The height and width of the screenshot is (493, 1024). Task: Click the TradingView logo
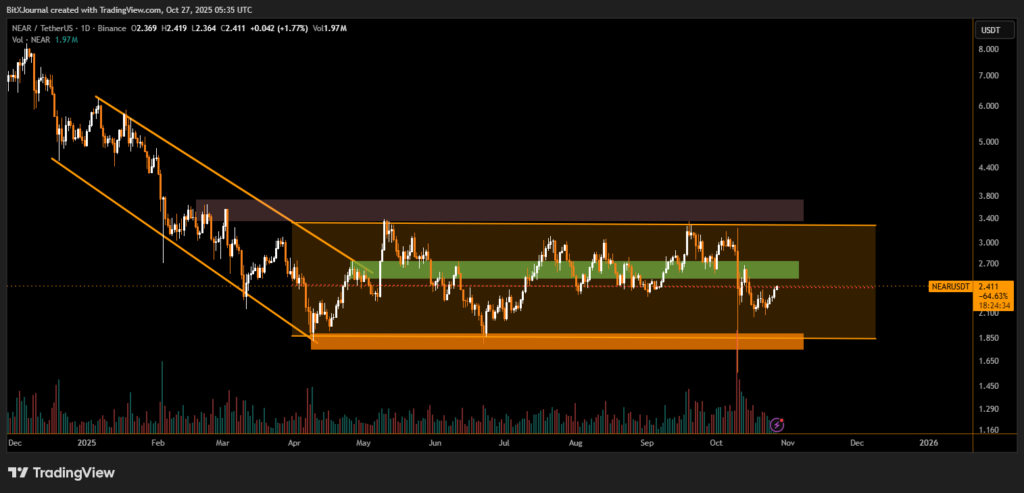click(62, 473)
